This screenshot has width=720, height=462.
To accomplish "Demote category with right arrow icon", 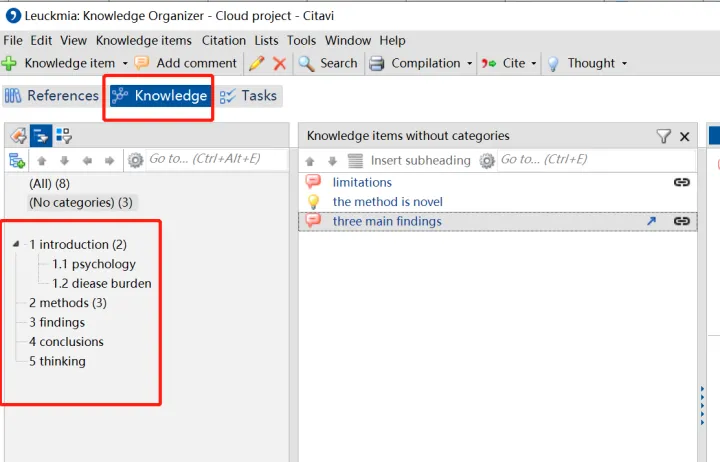I will click(x=109, y=161).
